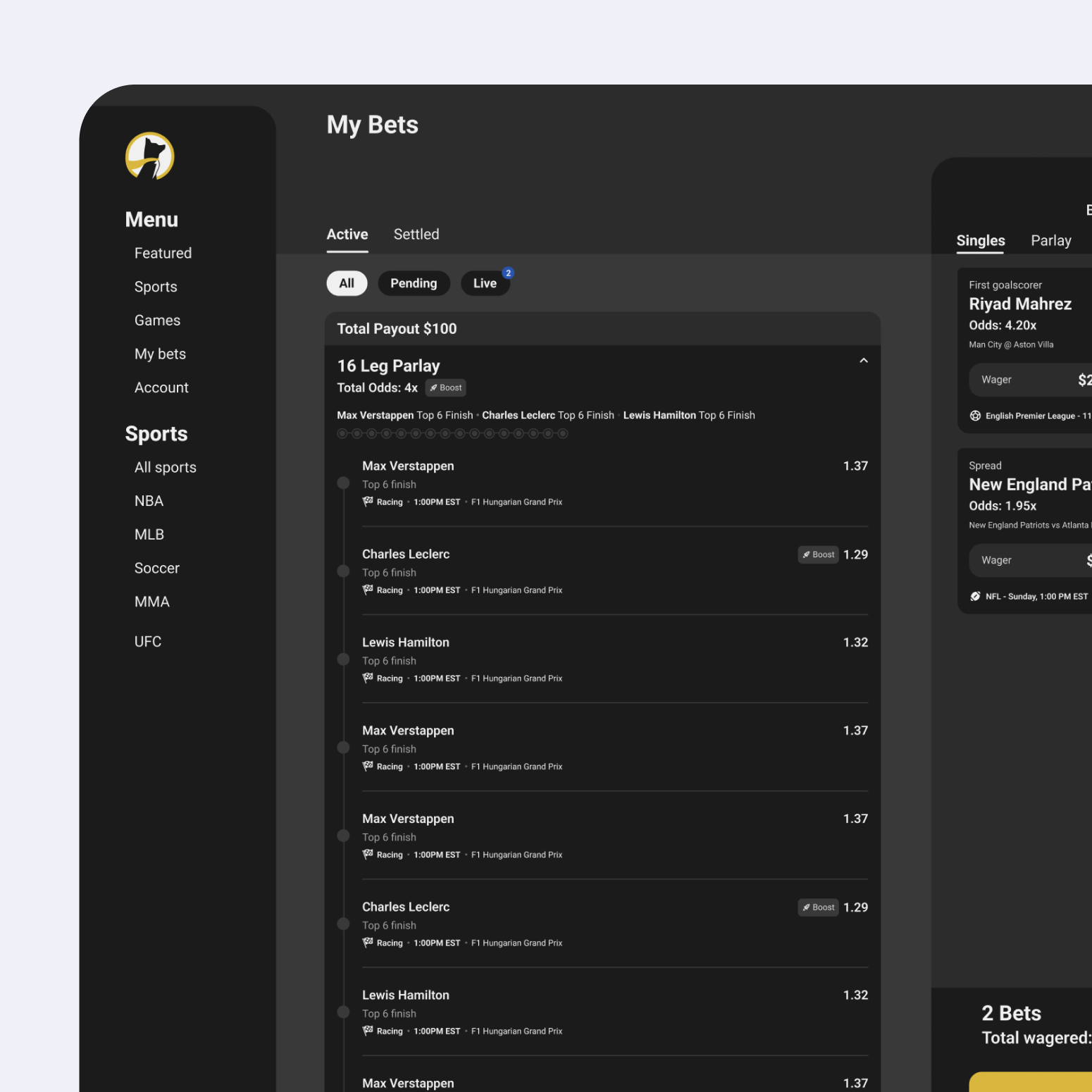Switch to the Parlay tab in bet slip
Screen dimensions: 1092x1092
(x=1051, y=241)
